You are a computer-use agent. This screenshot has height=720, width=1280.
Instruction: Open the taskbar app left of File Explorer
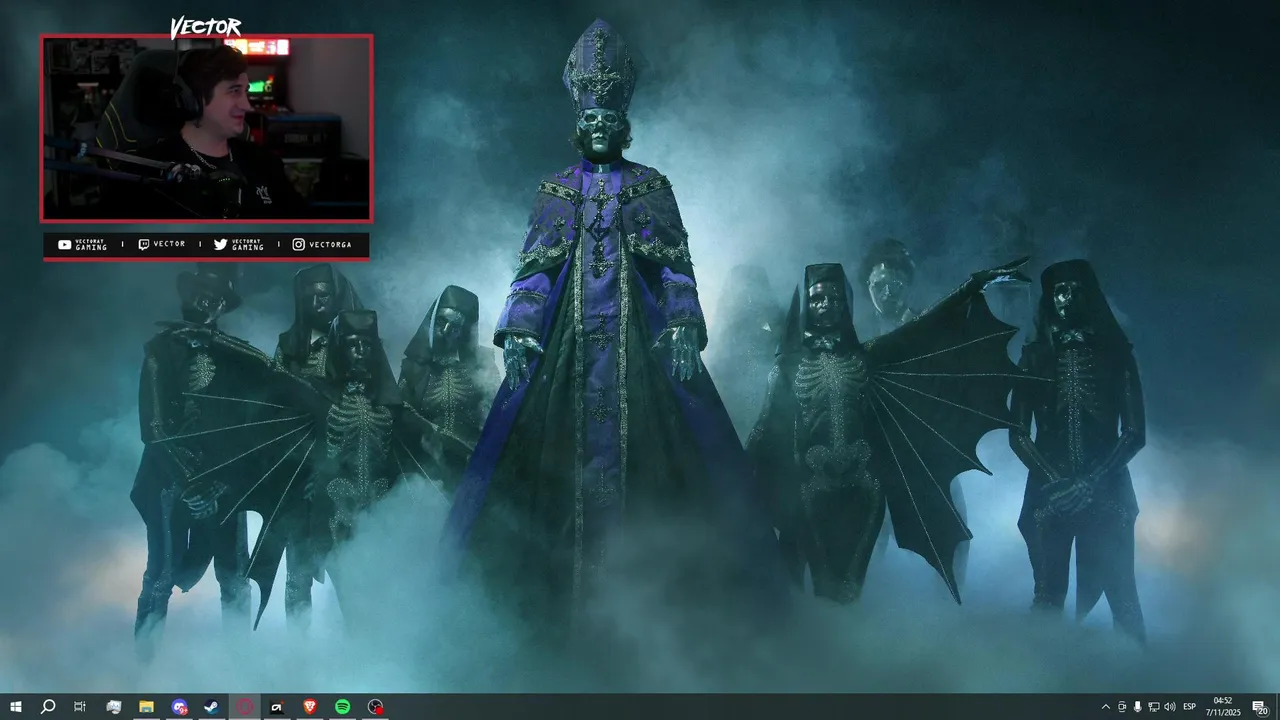point(114,707)
